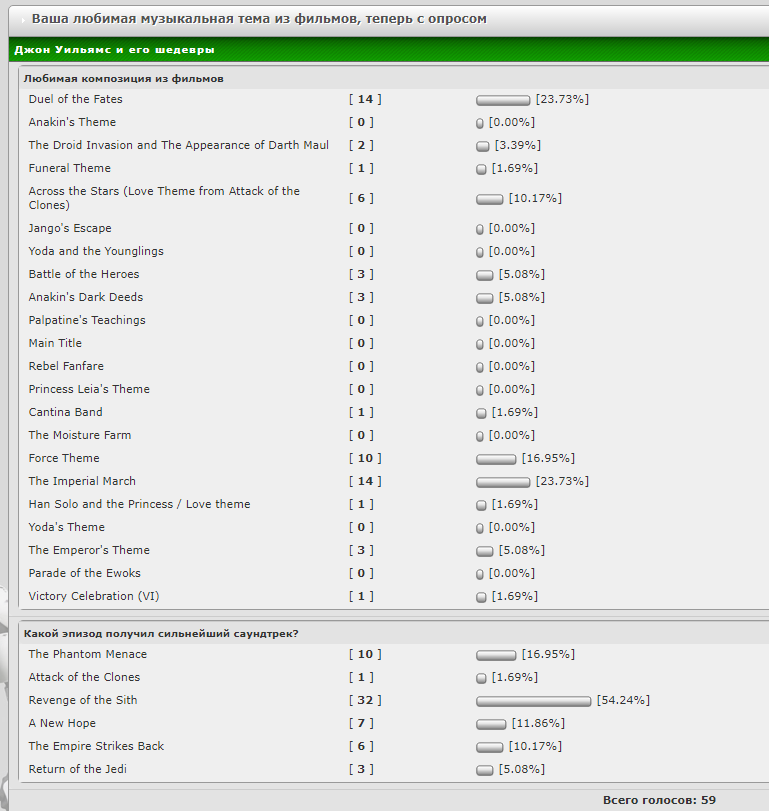
Task: Click 'Han Solo and the Princess / Love theme'
Action: coord(140,504)
